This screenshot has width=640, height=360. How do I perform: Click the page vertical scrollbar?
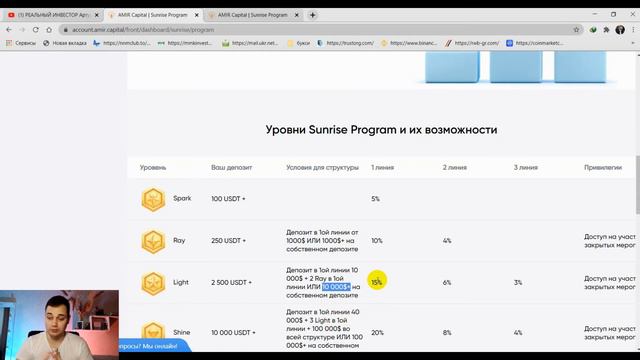(638, 184)
